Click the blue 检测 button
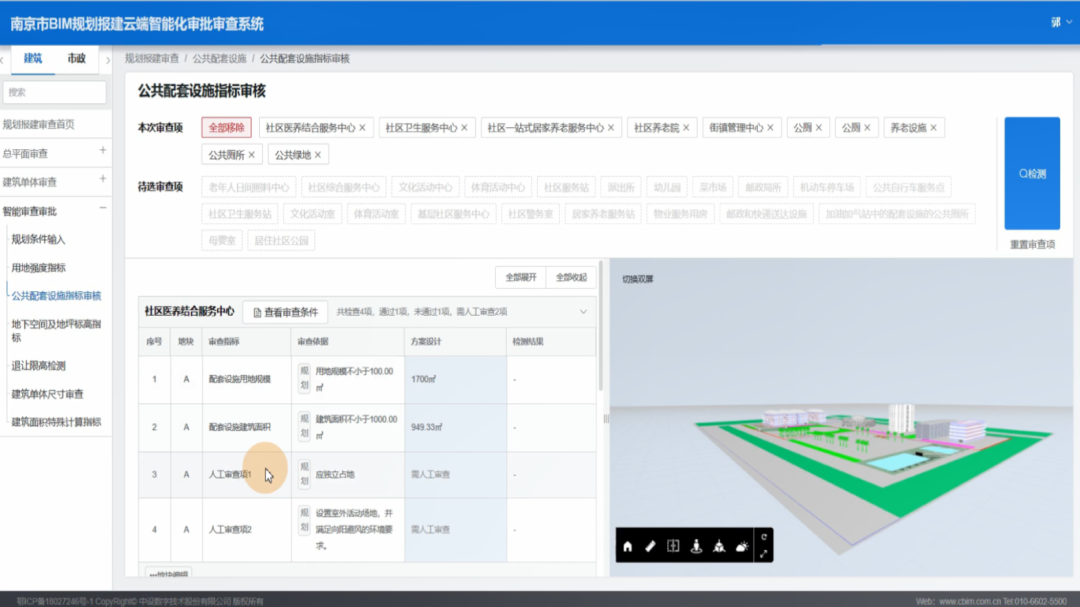Viewport: 1080px width, 607px height. [x=1032, y=173]
